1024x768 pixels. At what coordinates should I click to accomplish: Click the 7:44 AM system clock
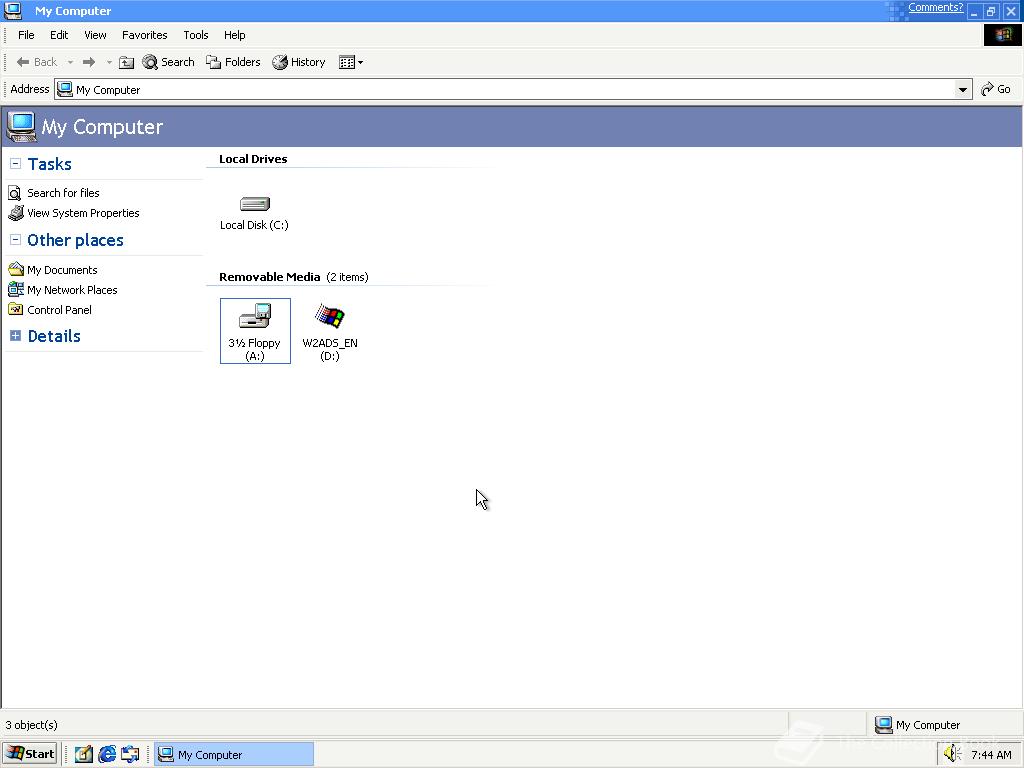pyautogui.click(x=991, y=755)
